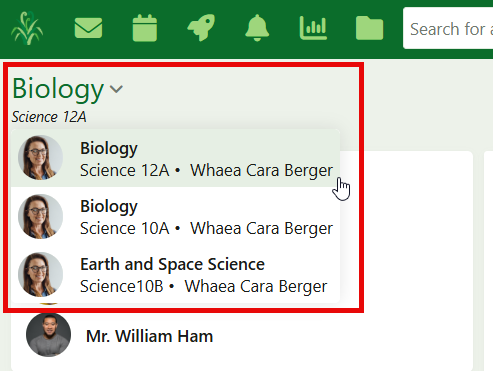
Task: Open the mail envelope icon
Action: [x=88, y=28]
